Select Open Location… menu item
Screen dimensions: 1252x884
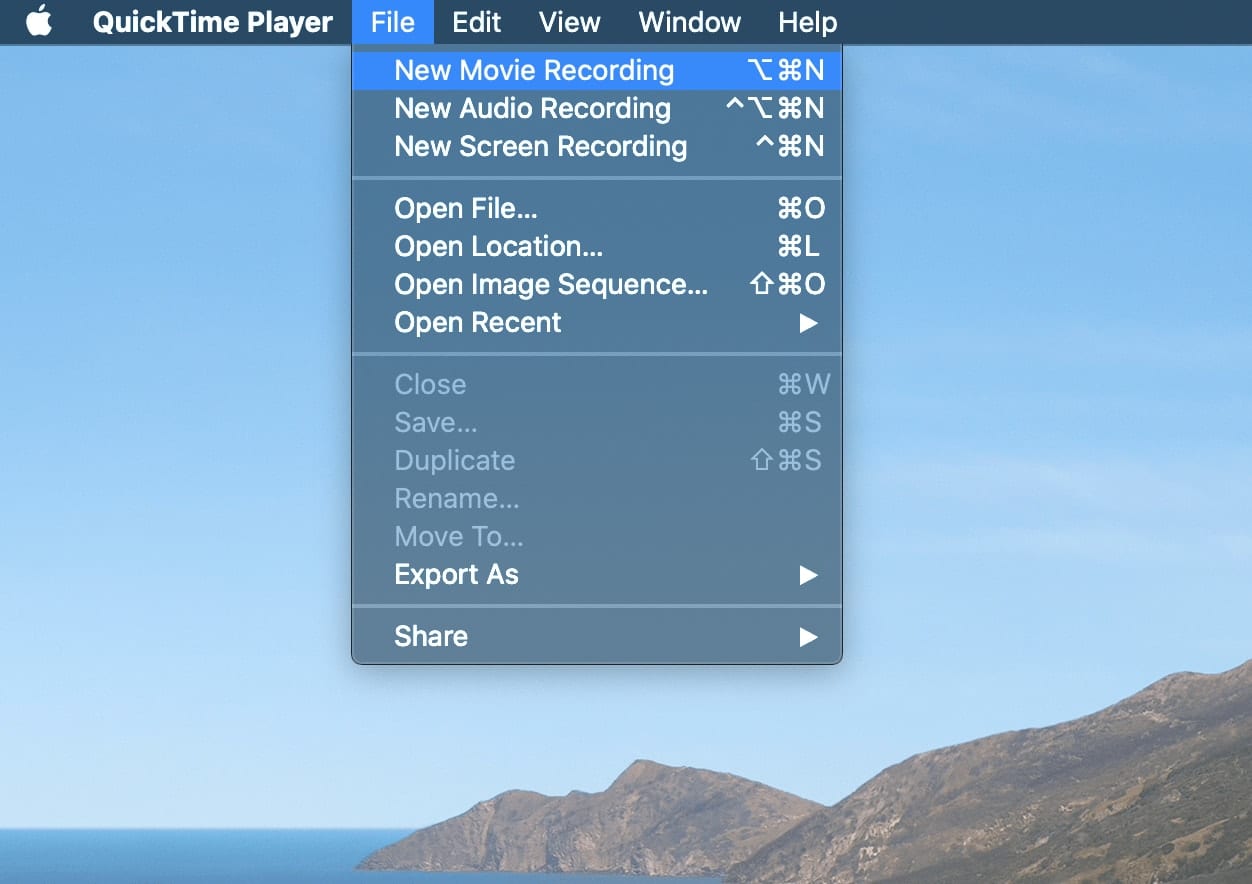coord(498,246)
